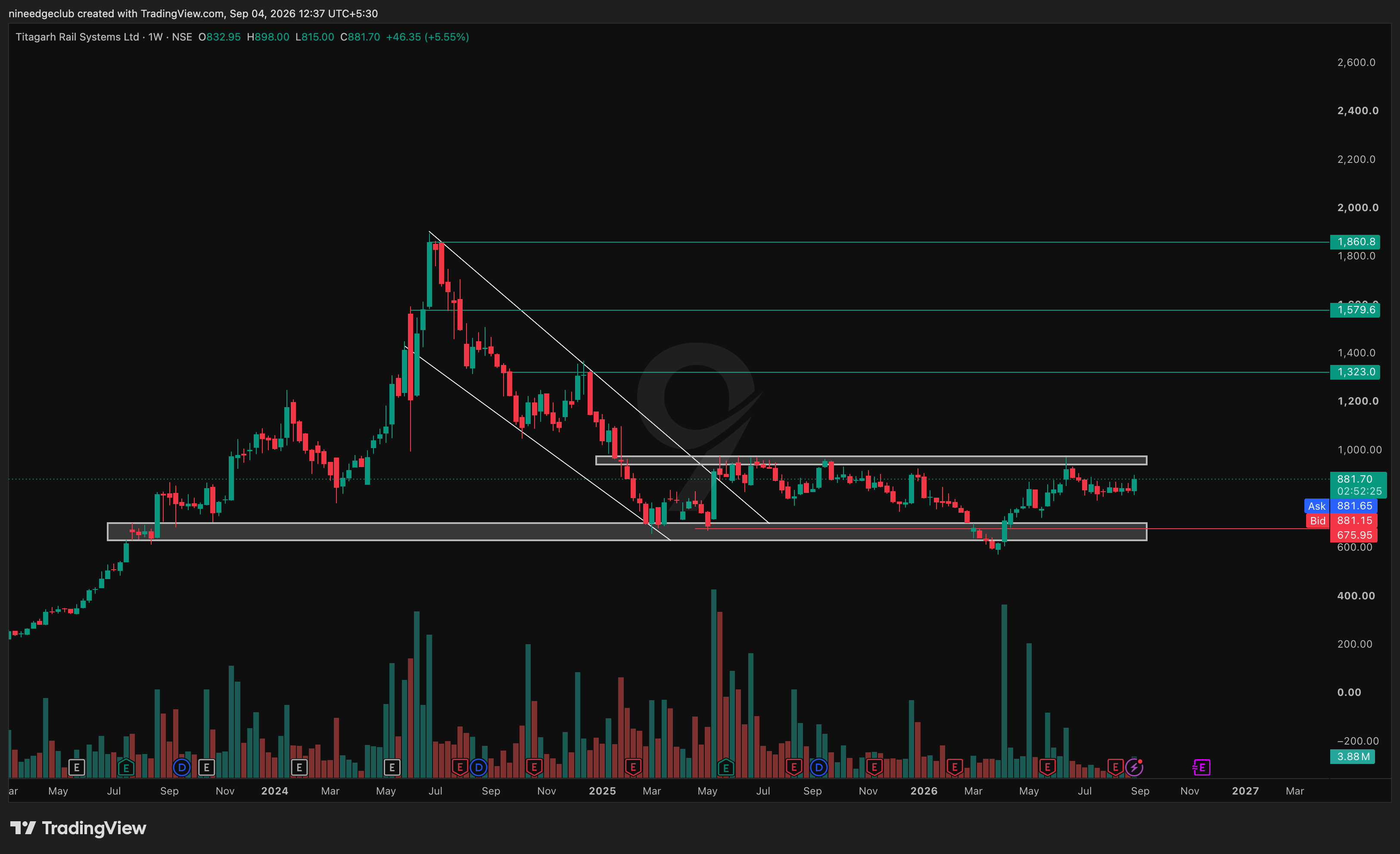Select the 1,860.8 horizontal line price label

point(1354,242)
